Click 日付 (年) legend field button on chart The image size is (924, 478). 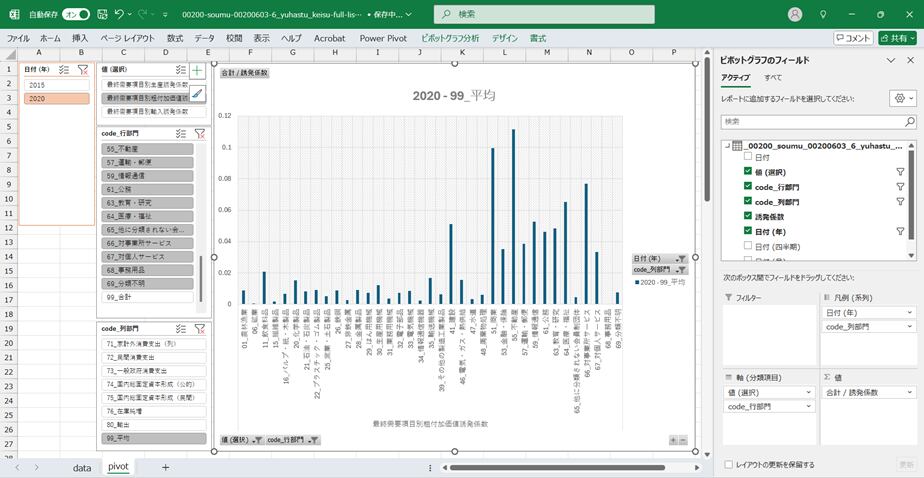click(x=660, y=258)
